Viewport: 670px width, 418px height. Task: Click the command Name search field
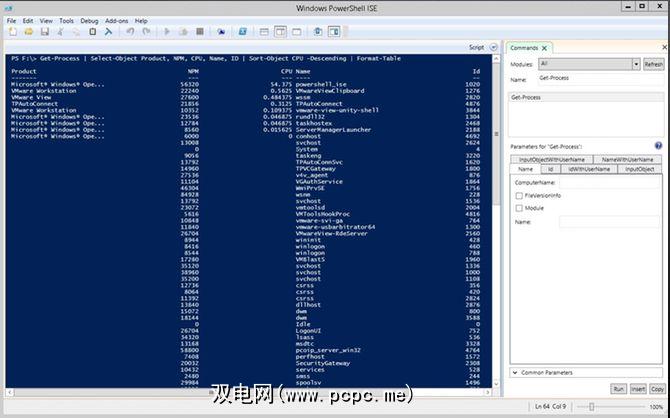click(x=601, y=78)
